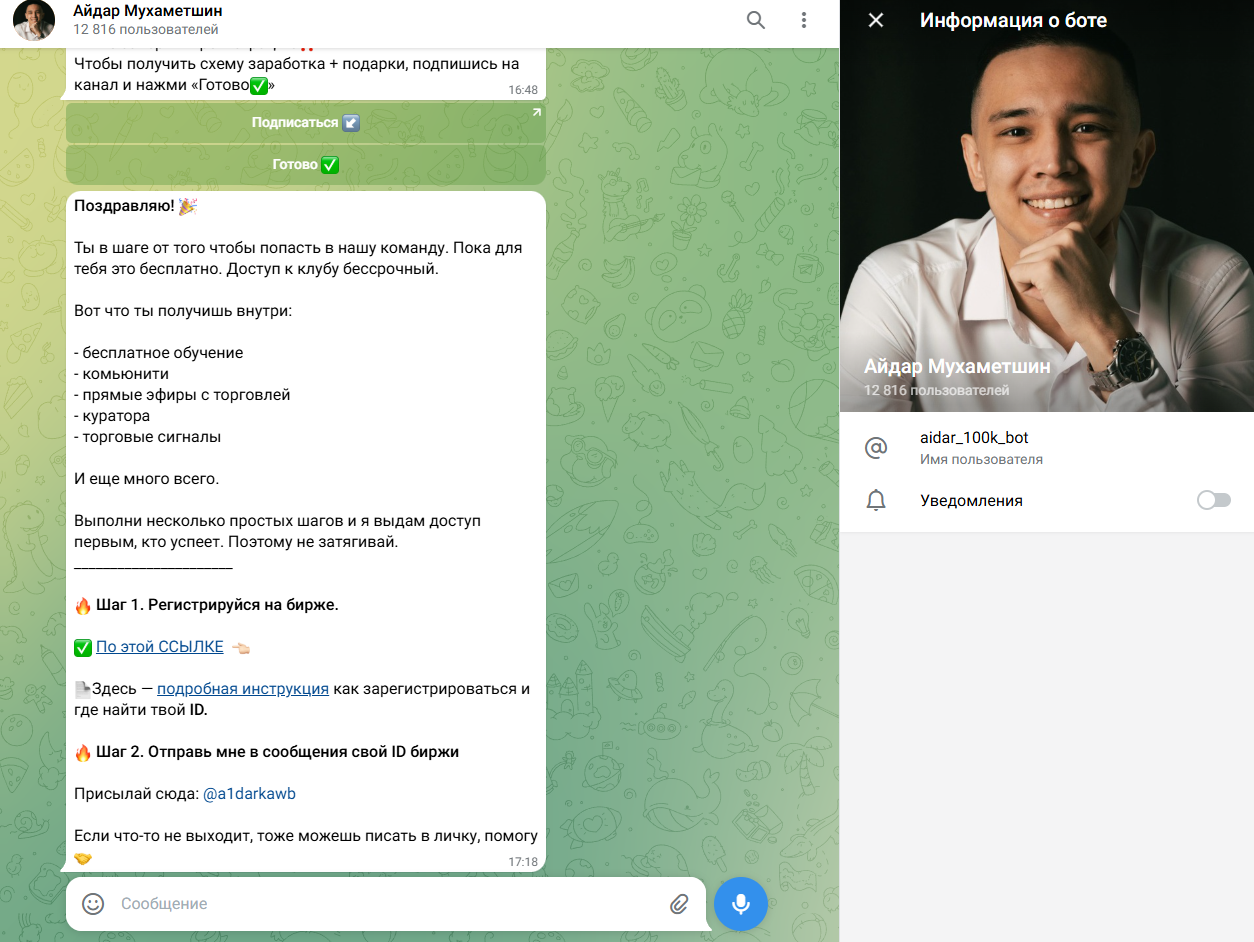Click the small avatar in the chat header
Viewport: 1254px width, 942px height.
click(34, 20)
